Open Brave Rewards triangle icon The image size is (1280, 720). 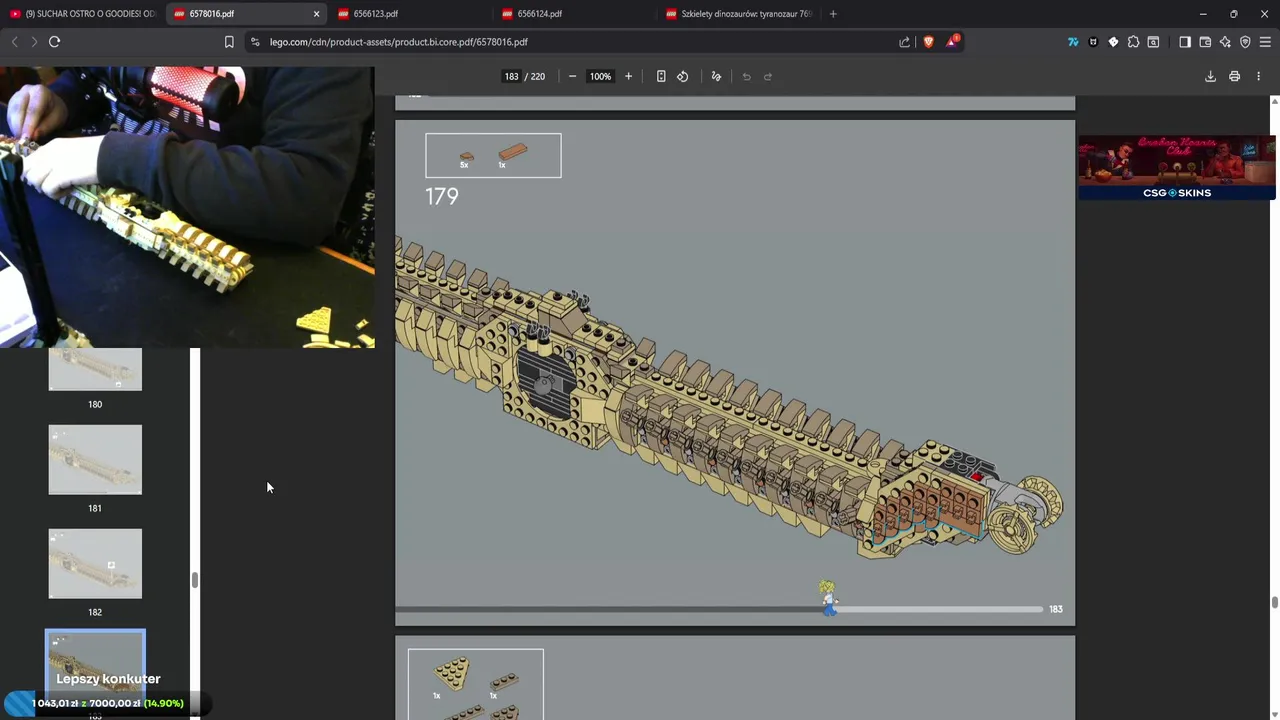[952, 42]
